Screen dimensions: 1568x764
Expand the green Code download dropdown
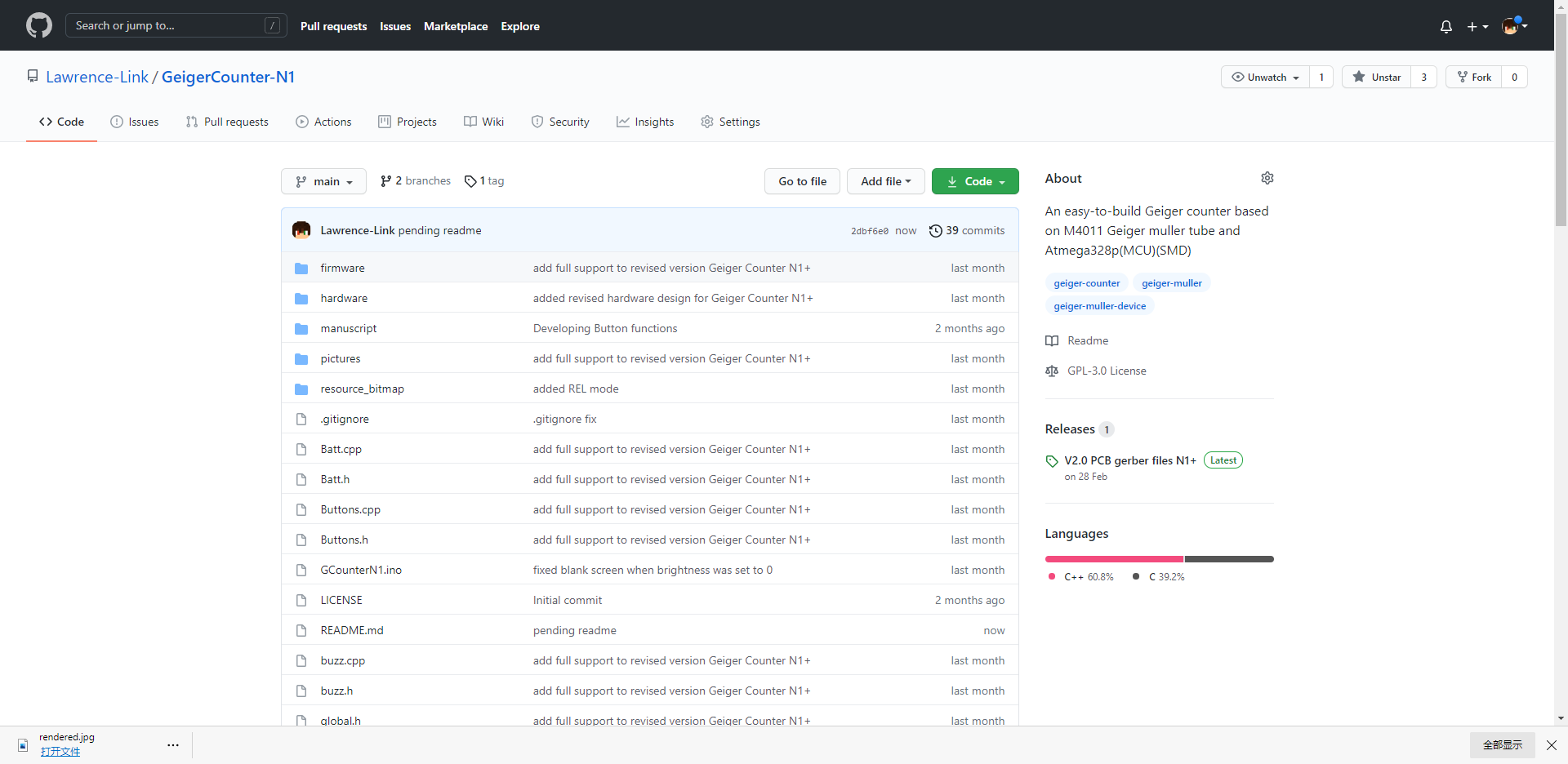(x=975, y=181)
